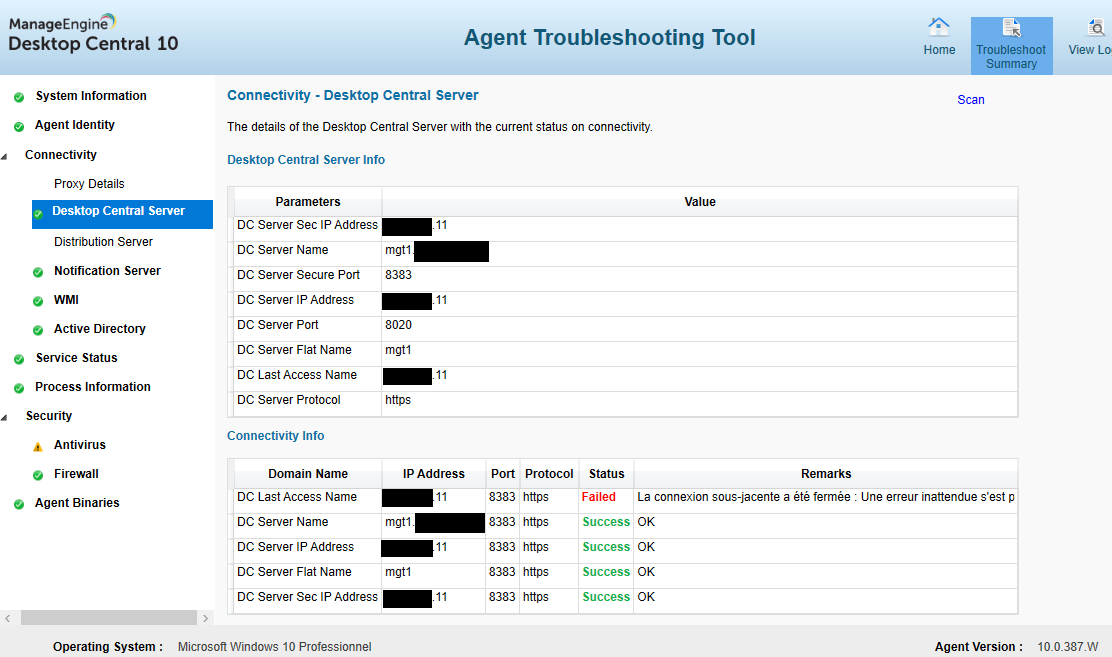Click sidebar scrollbar left arrow
1112x657 pixels.
(x=7, y=618)
